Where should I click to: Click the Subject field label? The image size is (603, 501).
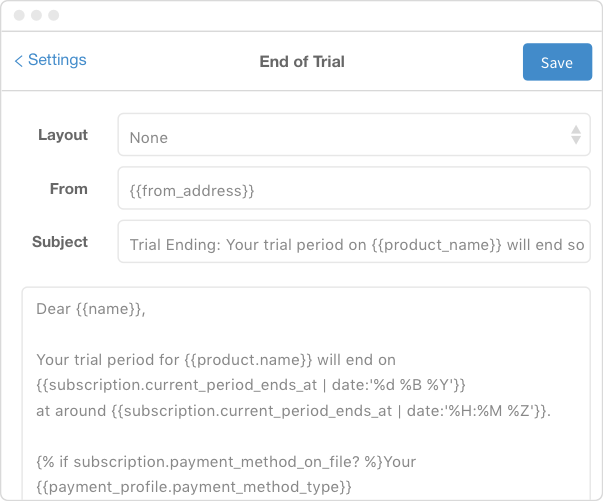(60, 242)
